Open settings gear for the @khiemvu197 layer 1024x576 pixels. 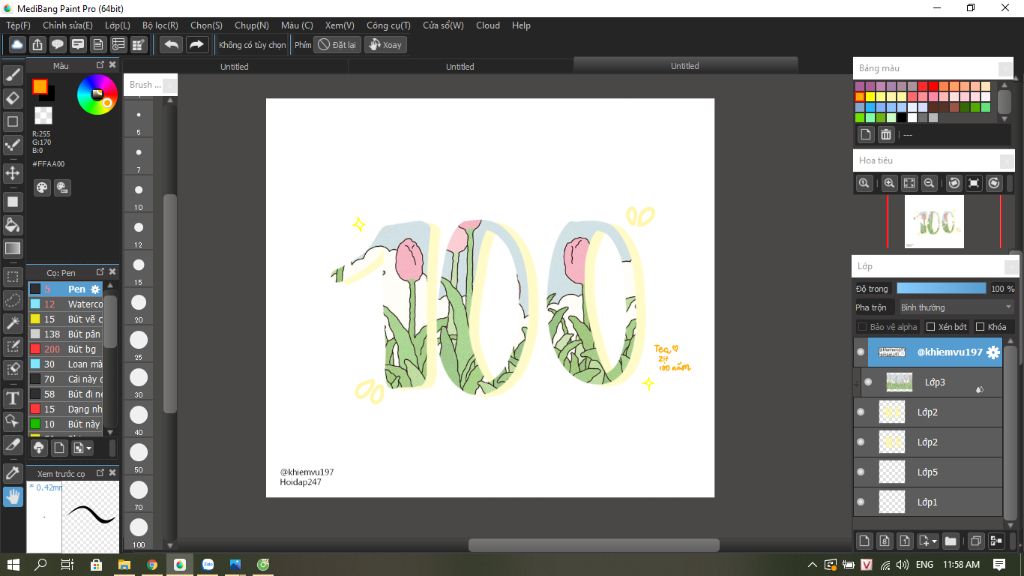click(x=993, y=352)
